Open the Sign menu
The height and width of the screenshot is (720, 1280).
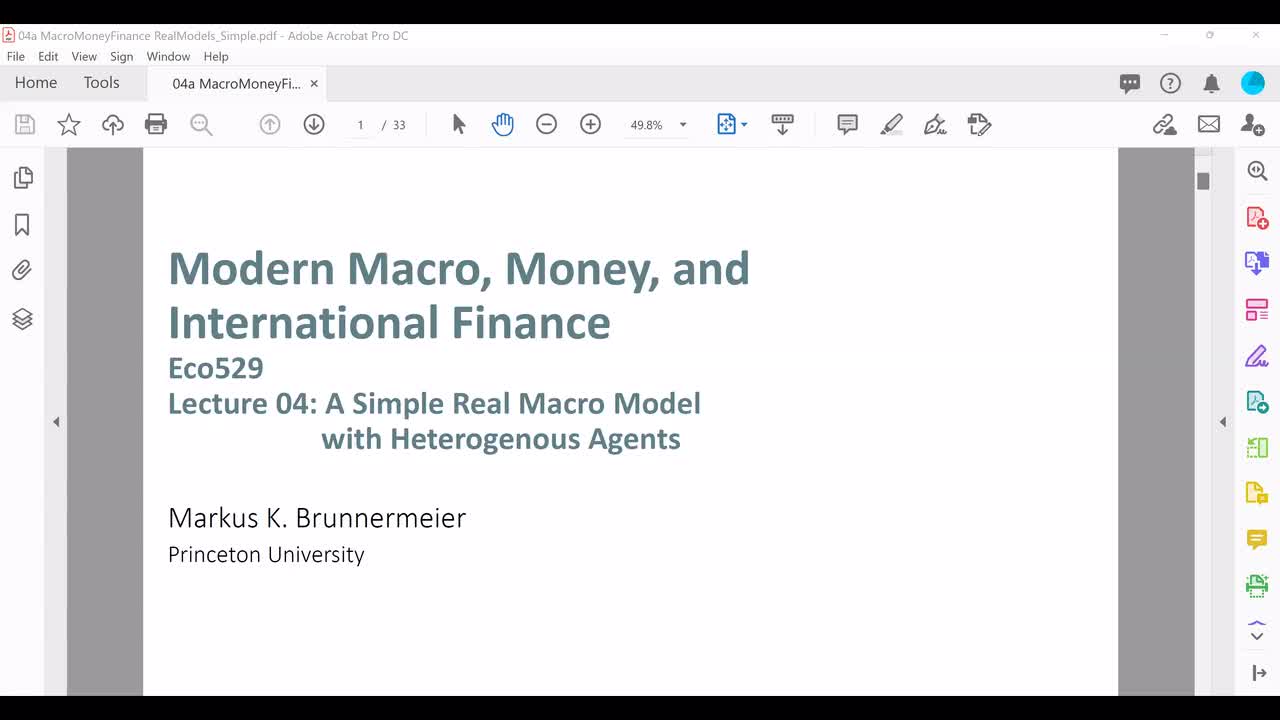coord(121,57)
